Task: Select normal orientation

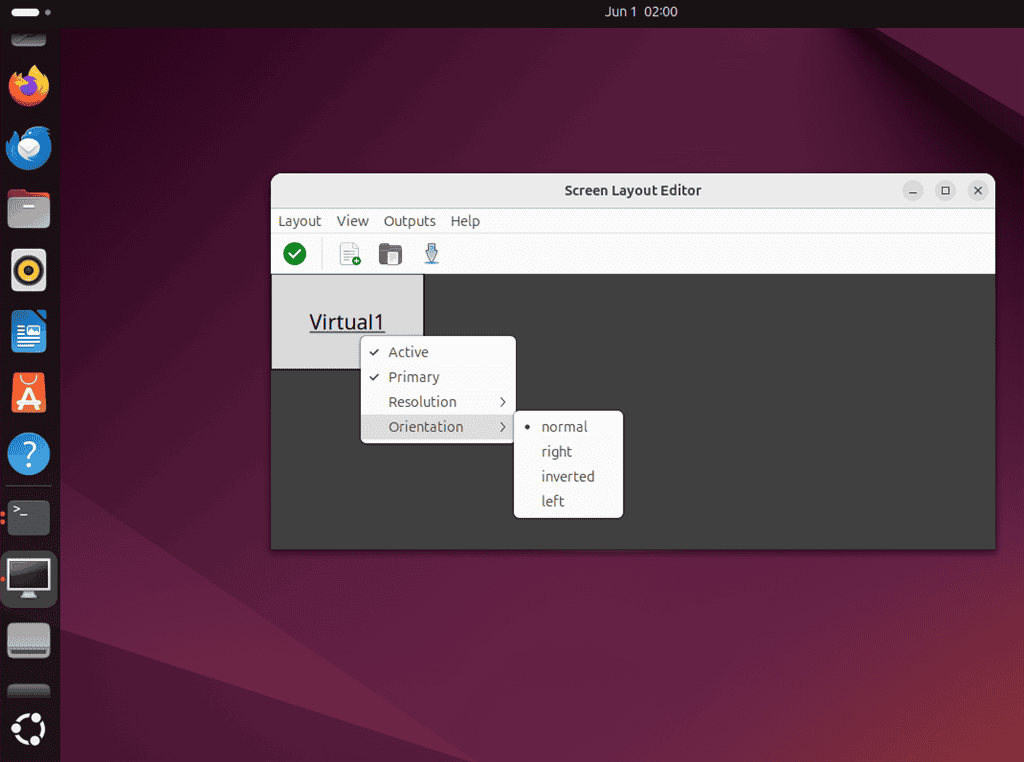Action: coord(568,426)
